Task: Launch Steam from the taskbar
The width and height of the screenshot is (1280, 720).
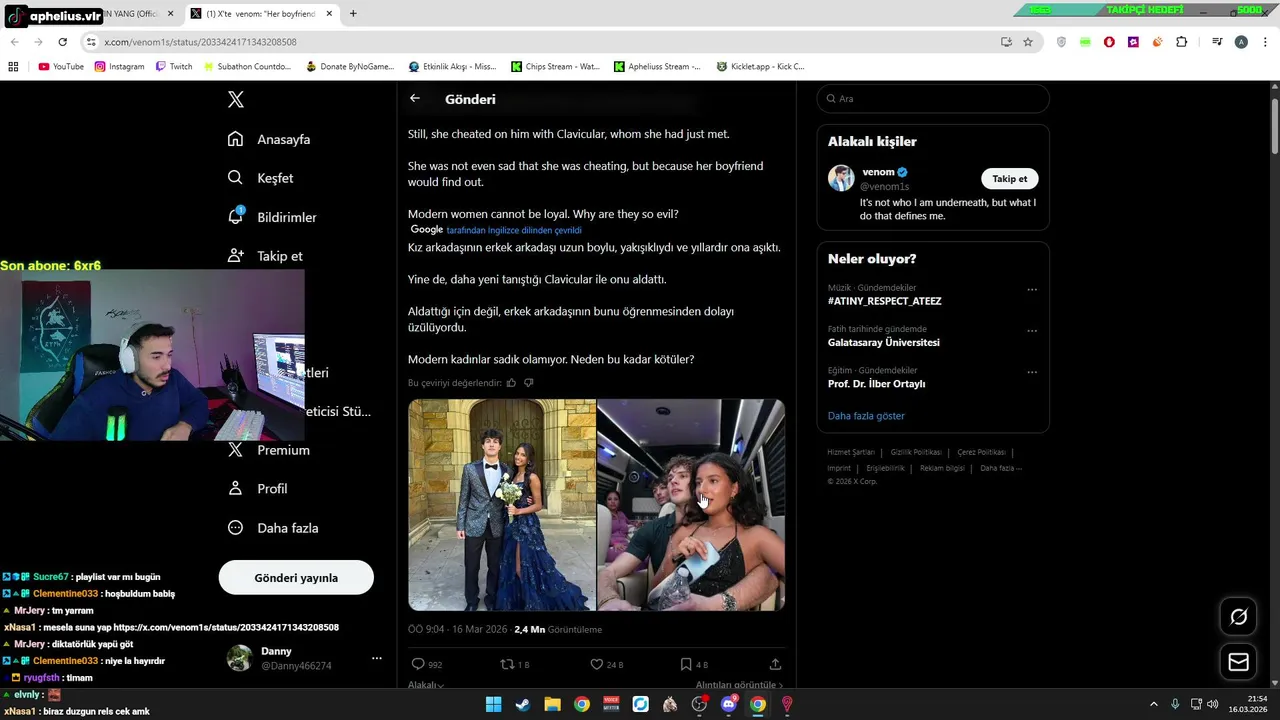Action: (x=522, y=704)
